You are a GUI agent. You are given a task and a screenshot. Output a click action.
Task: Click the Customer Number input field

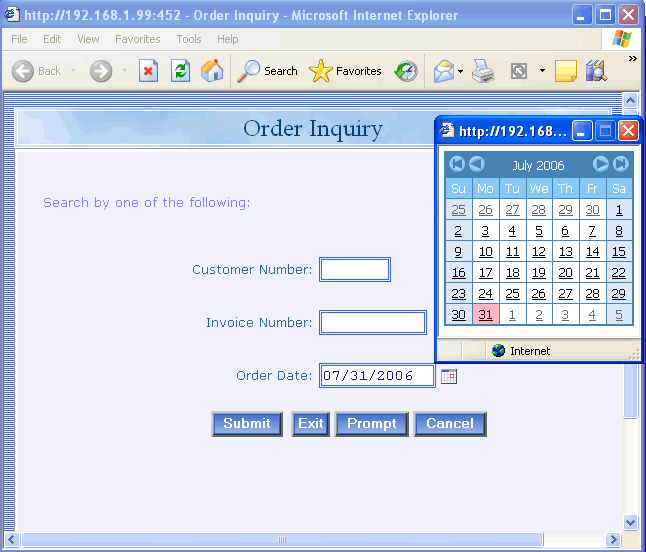[x=355, y=270]
